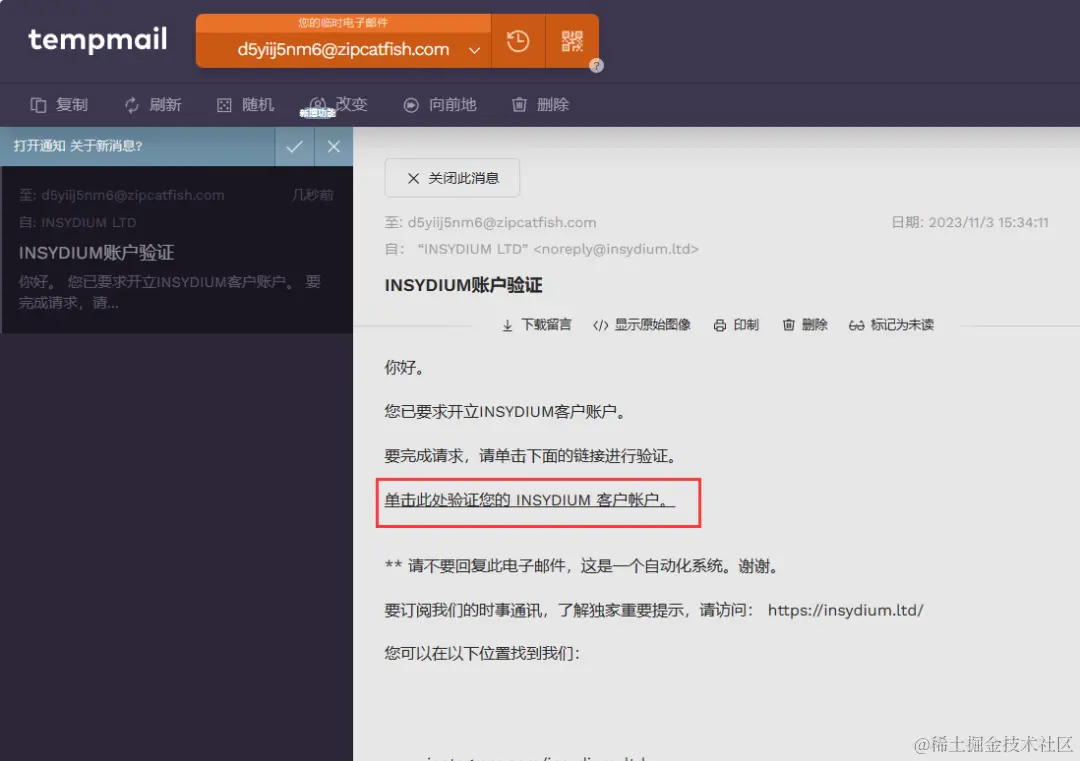Click the tempmail logo
Viewport: 1080px width, 761px height.
coord(97,40)
